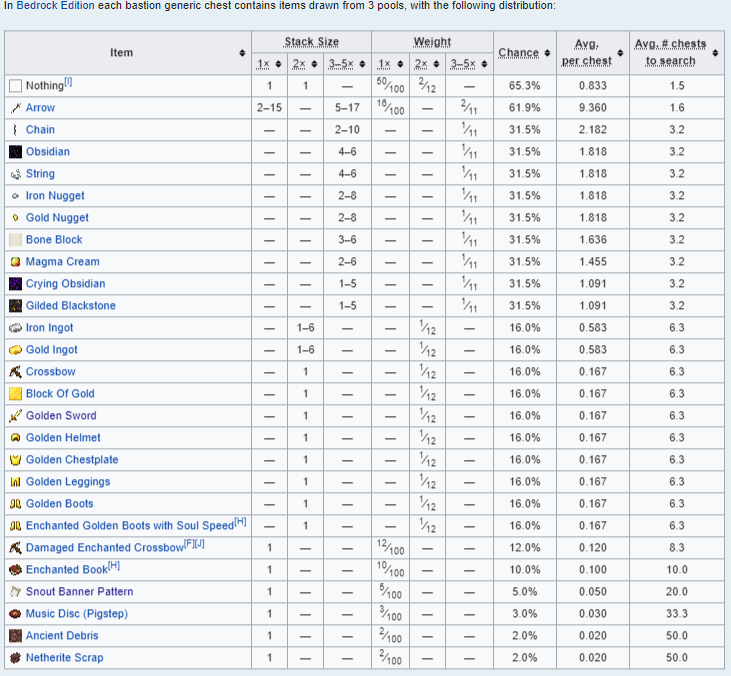Sort by Avg. per chest column

click(620, 53)
